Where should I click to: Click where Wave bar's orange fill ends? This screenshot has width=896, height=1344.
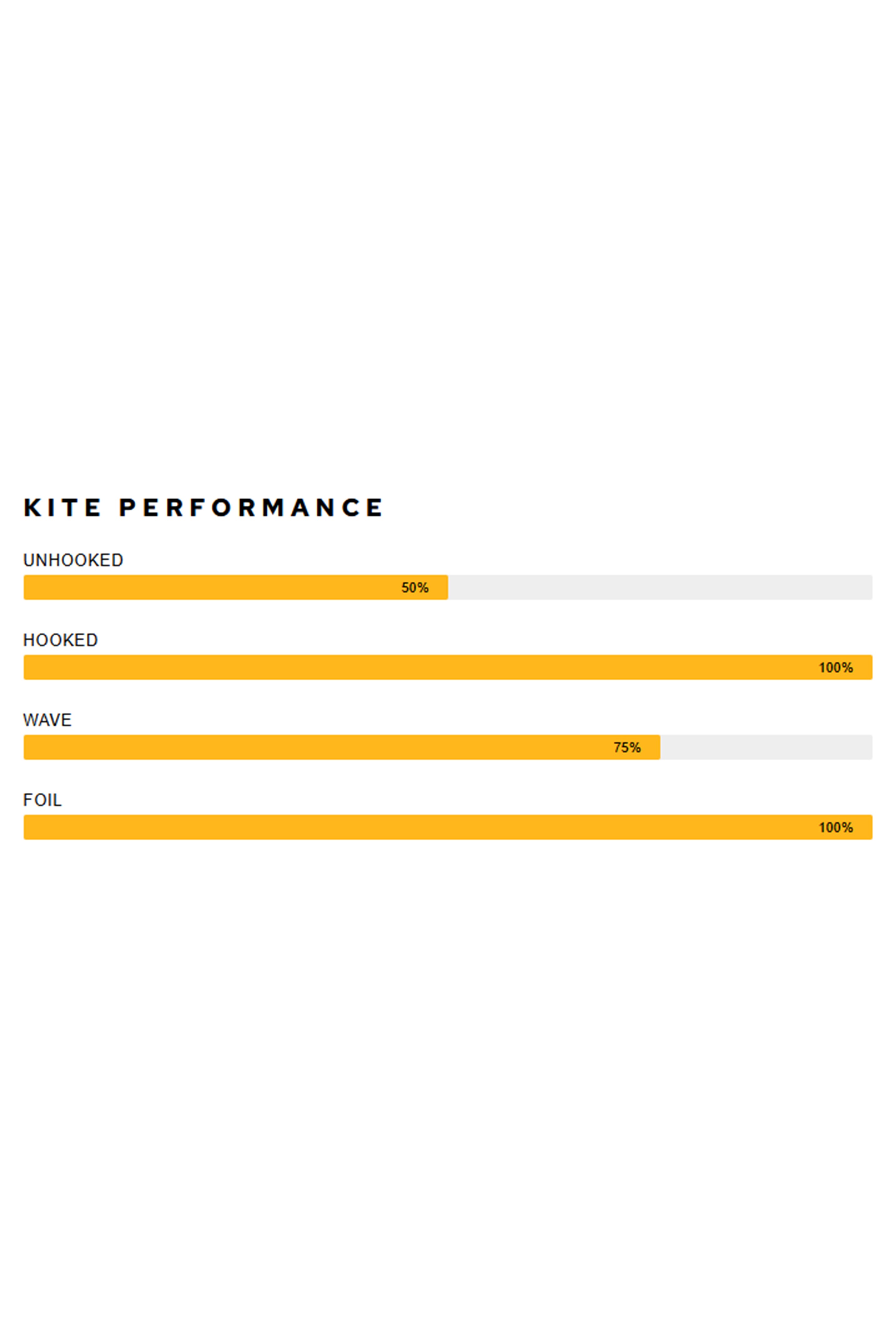(x=659, y=747)
